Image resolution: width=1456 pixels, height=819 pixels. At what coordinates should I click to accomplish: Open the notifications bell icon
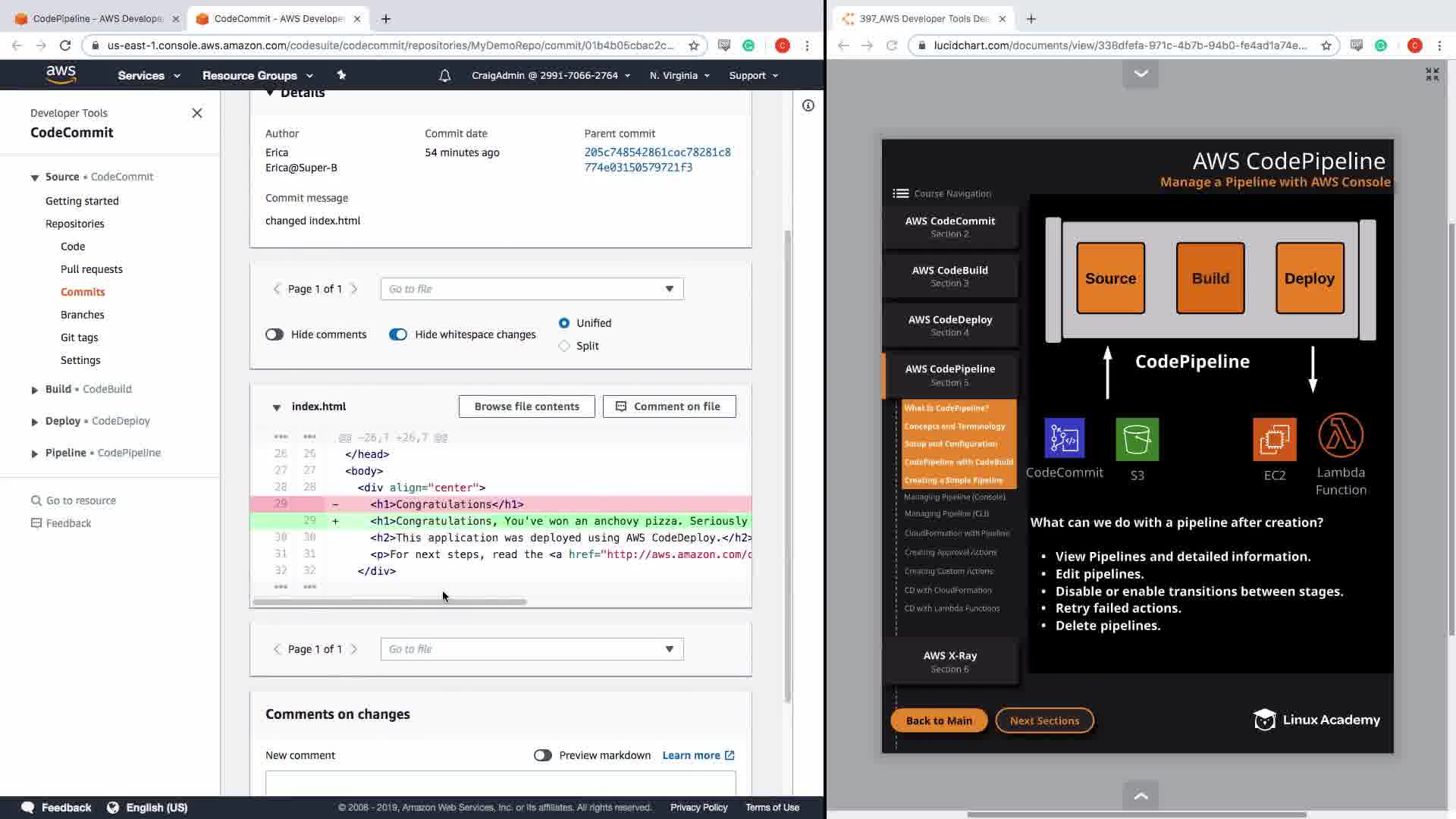pyautogui.click(x=445, y=75)
